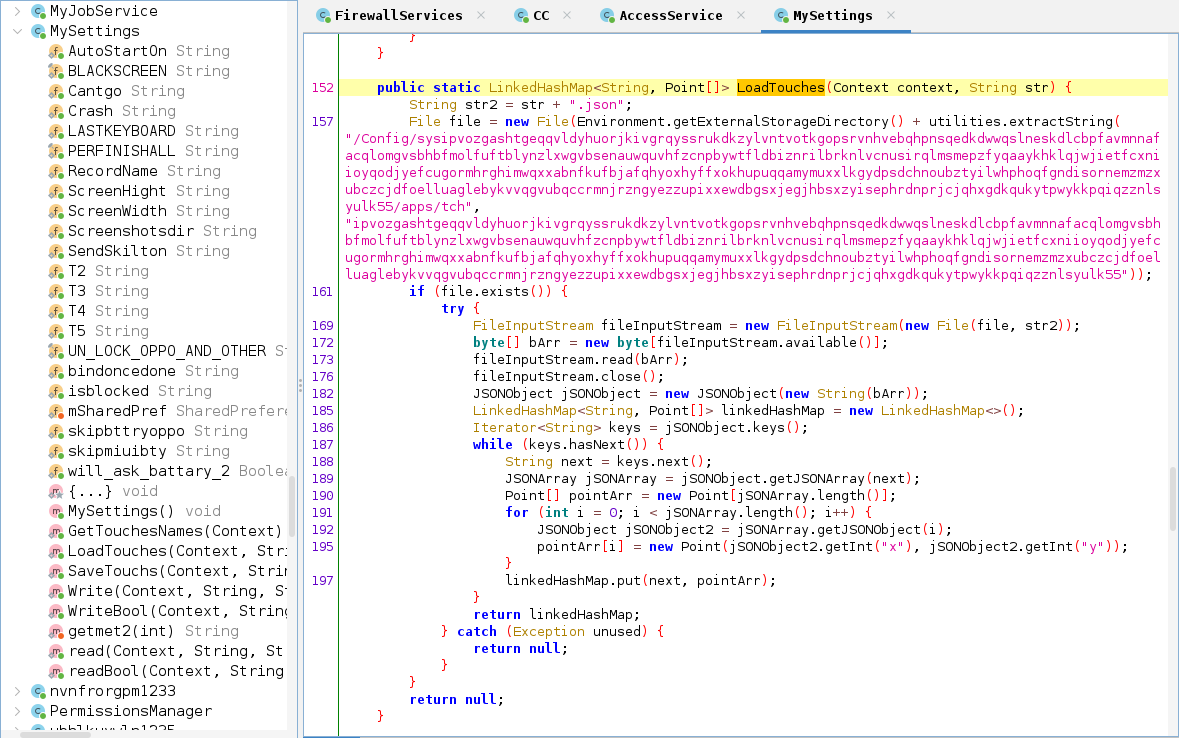Switch to the AccessService tab
The width and height of the screenshot is (1179, 738).
tap(671, 16)
